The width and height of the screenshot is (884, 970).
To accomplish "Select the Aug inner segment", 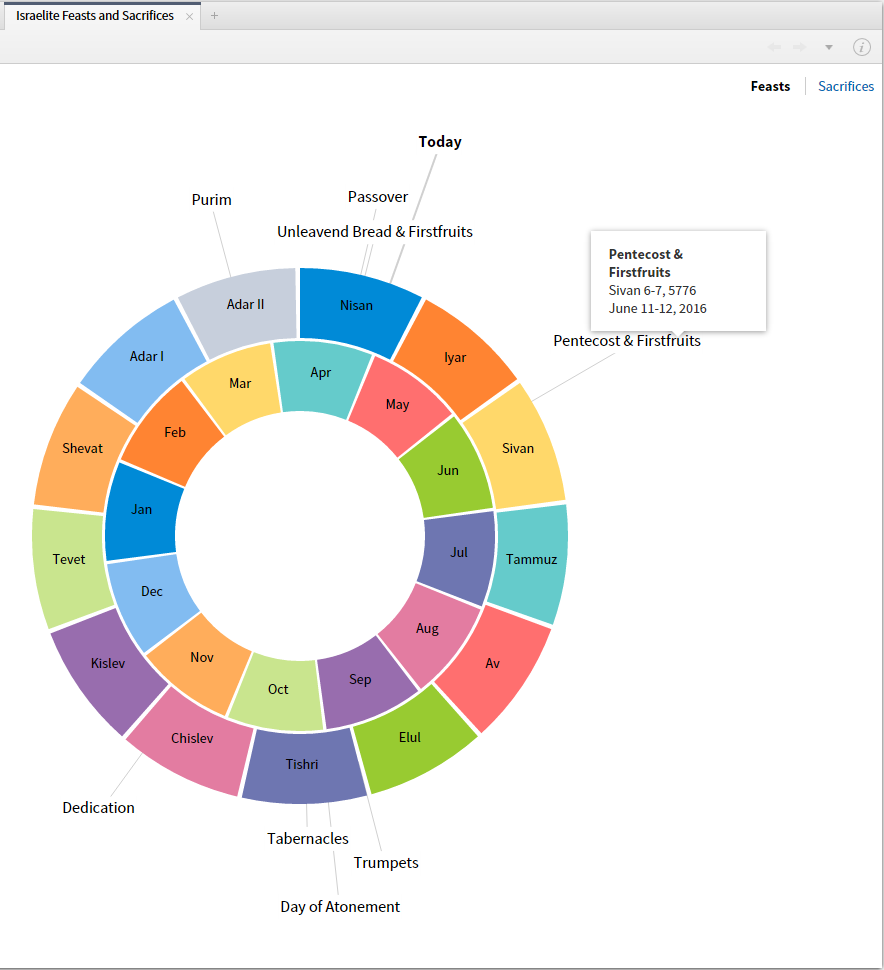I will pyautogui.click(x=427, y=629).
